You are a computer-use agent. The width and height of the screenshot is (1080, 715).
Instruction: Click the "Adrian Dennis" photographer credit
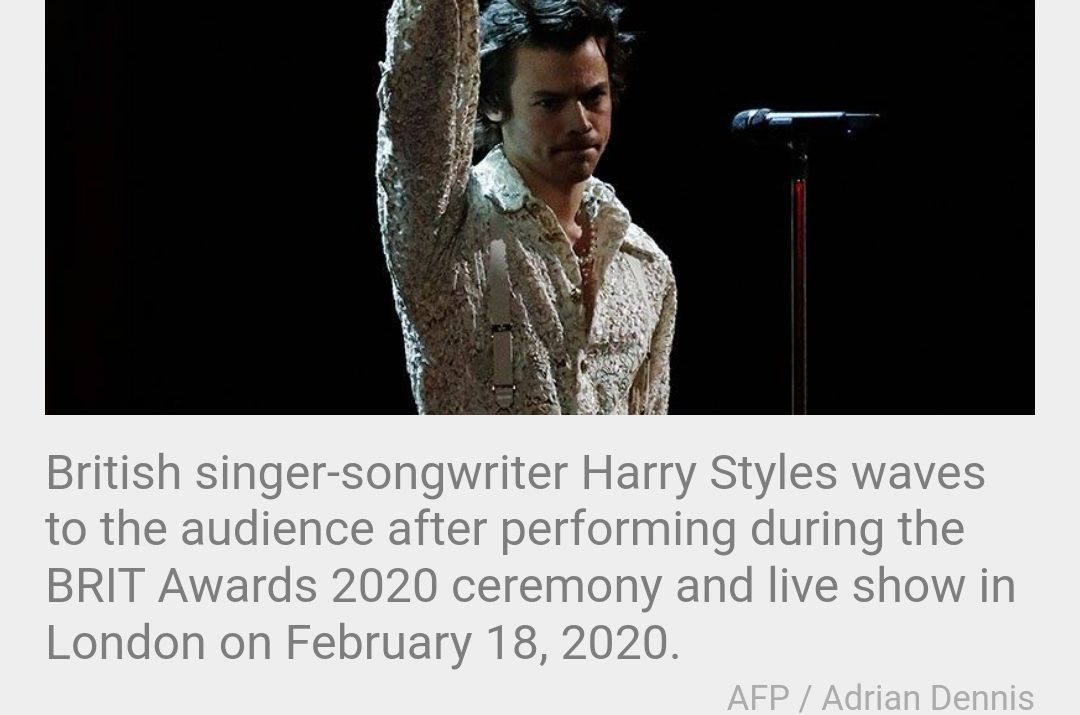pyautogui.click(x=928, y=698)
